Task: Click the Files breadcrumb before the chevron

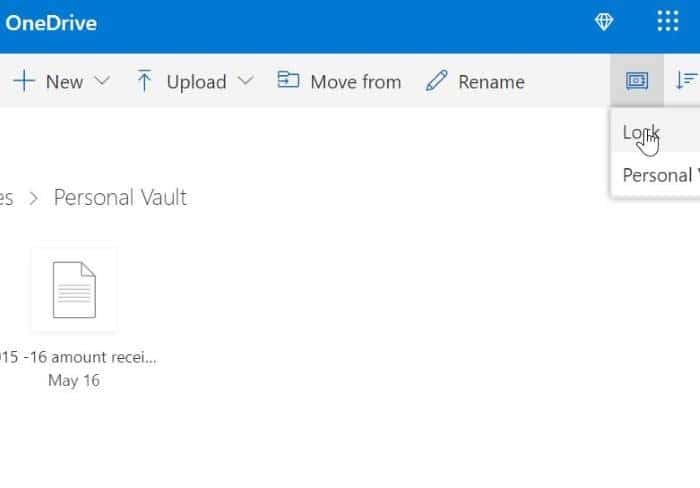Action: (6, 198)
